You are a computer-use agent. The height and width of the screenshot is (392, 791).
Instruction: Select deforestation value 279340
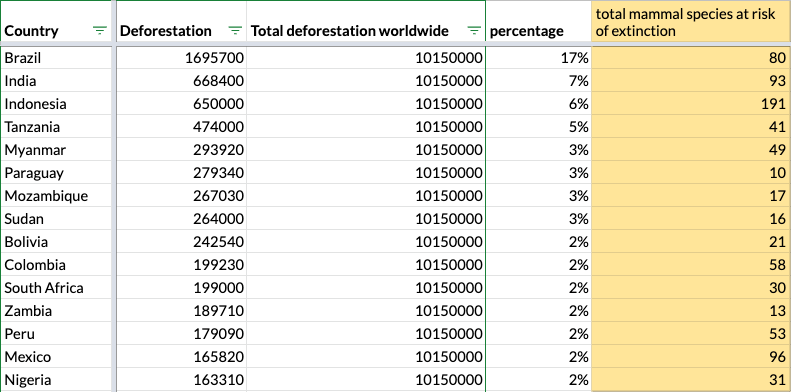(182, 173)
